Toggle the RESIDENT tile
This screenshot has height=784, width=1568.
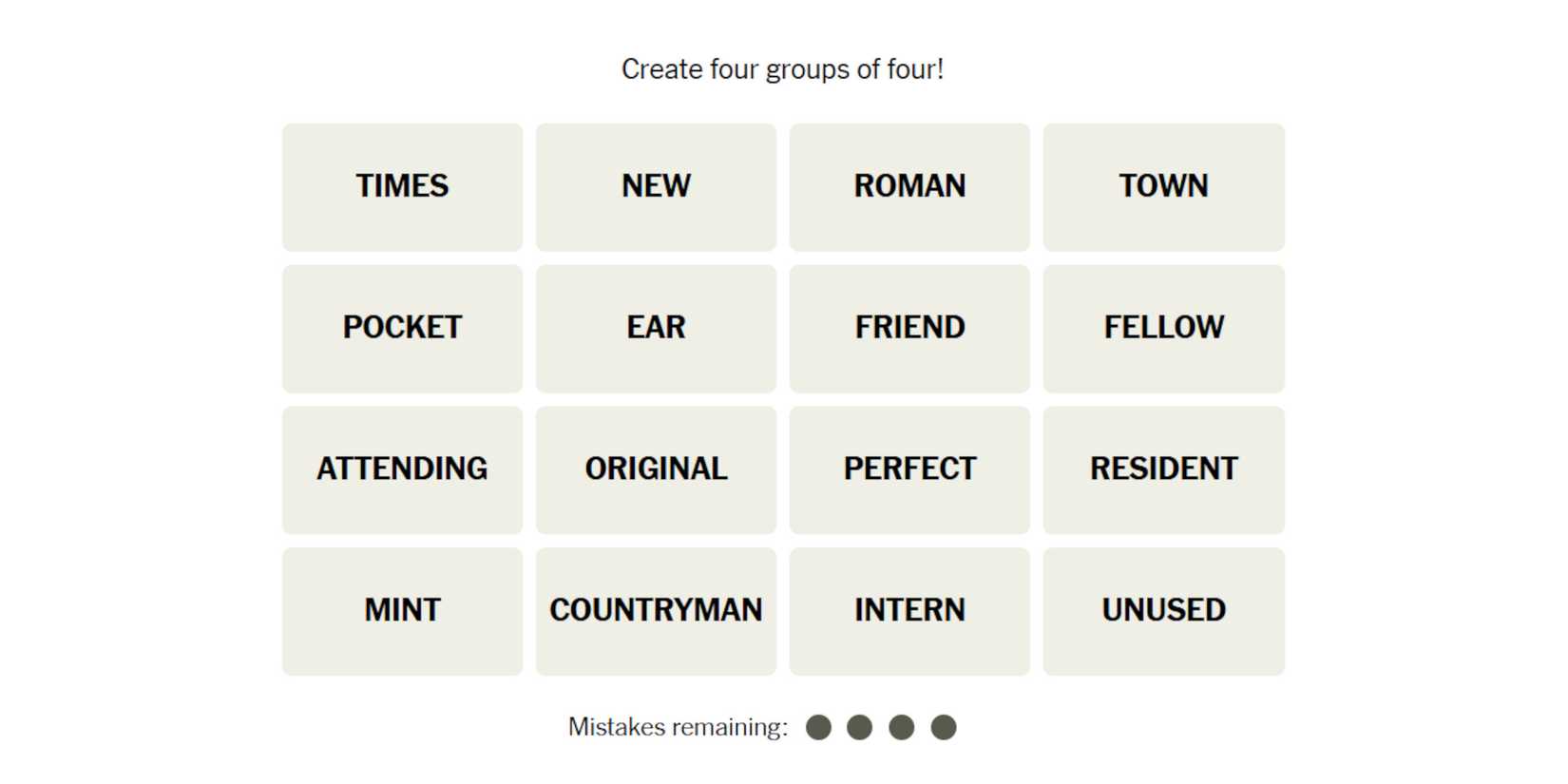coord(1163,469)
